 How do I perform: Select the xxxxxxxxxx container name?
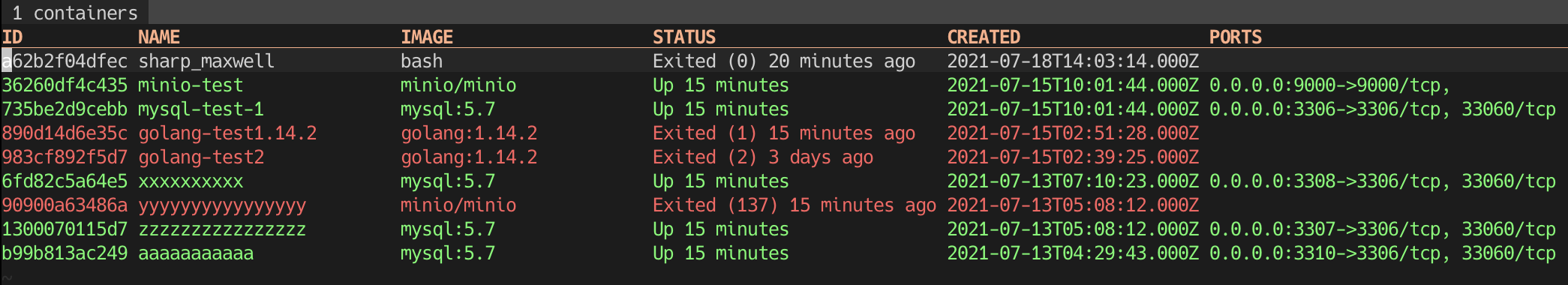click(191, 181)
